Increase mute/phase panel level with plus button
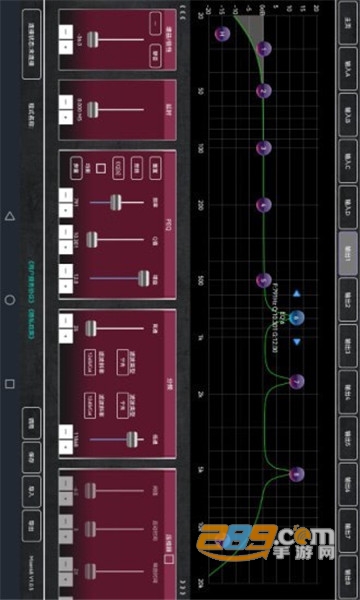Screen dimensions: 360x600 click(x=66, y=47)
